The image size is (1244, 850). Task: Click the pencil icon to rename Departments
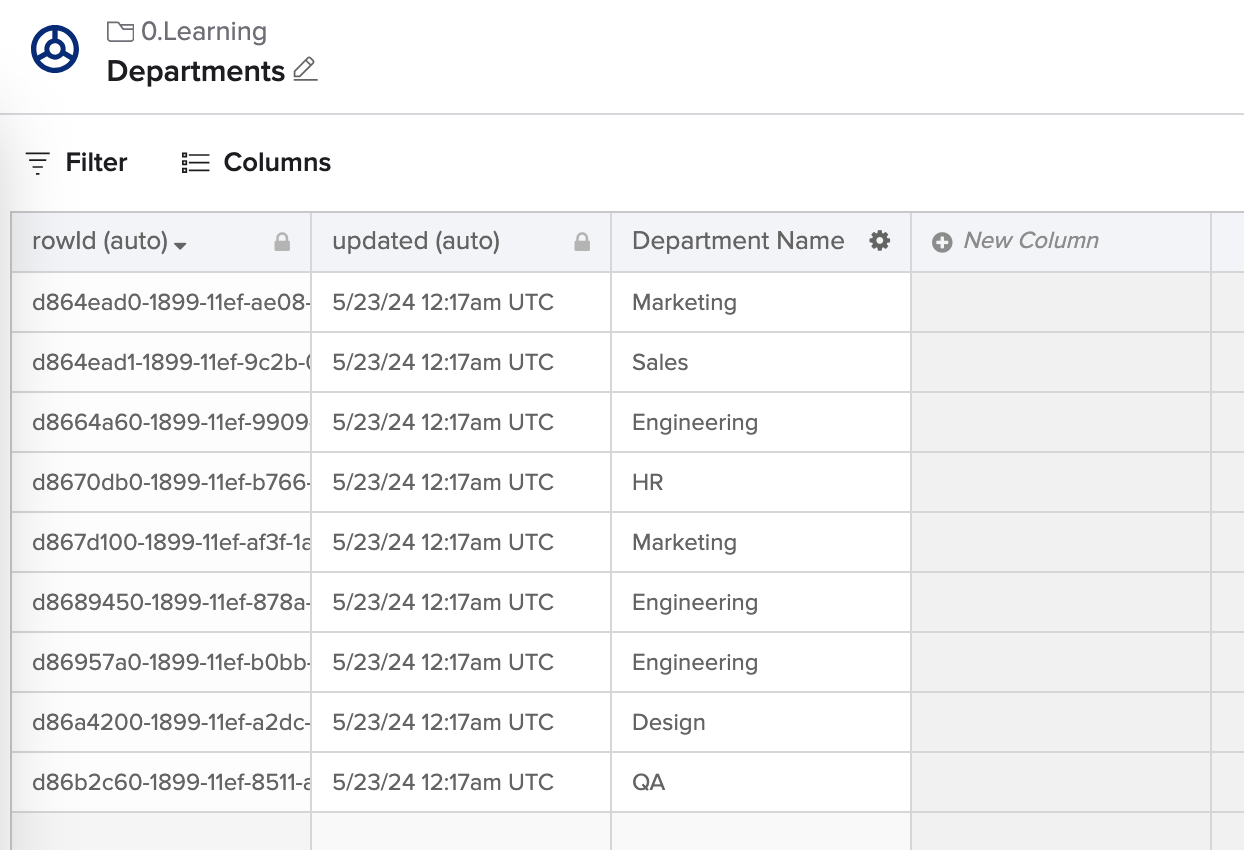[x=305, y=70]
